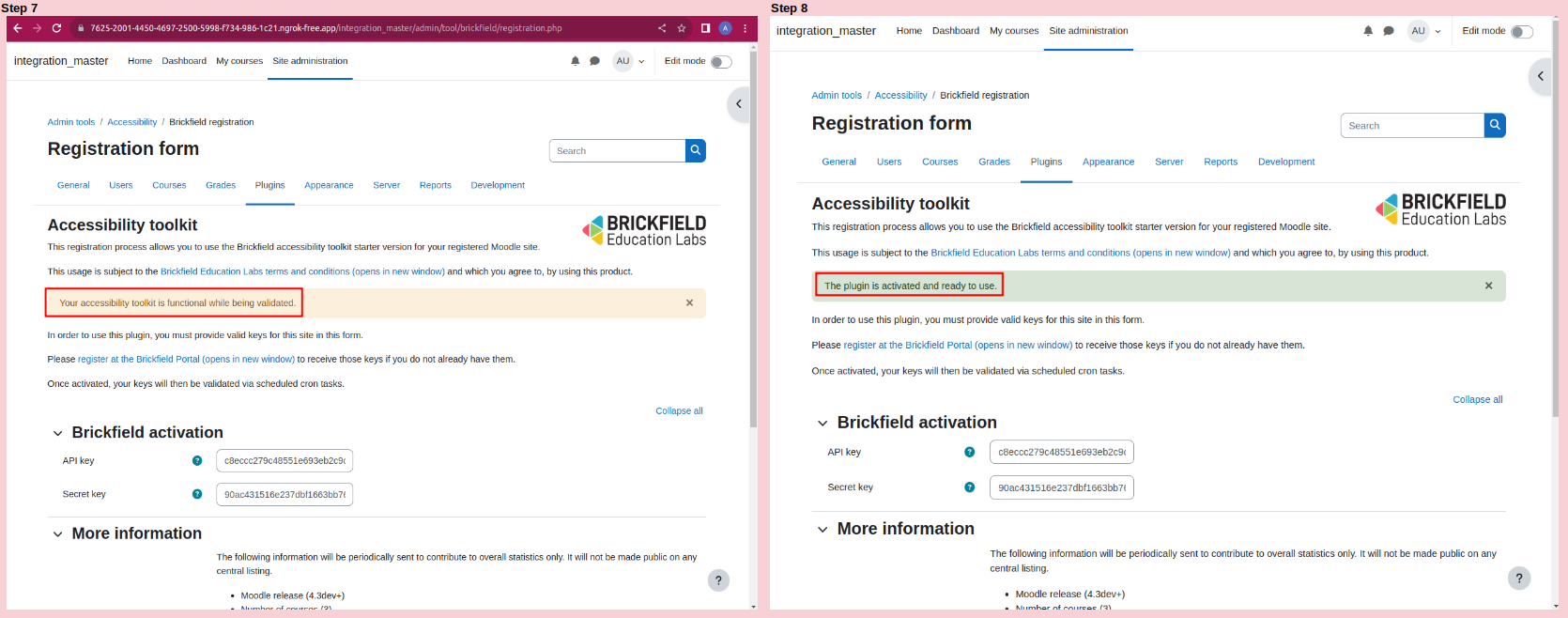The image size is (1568, 618).
Task: Click the bookmark star icon in address bar
Action: coord(682,28)
